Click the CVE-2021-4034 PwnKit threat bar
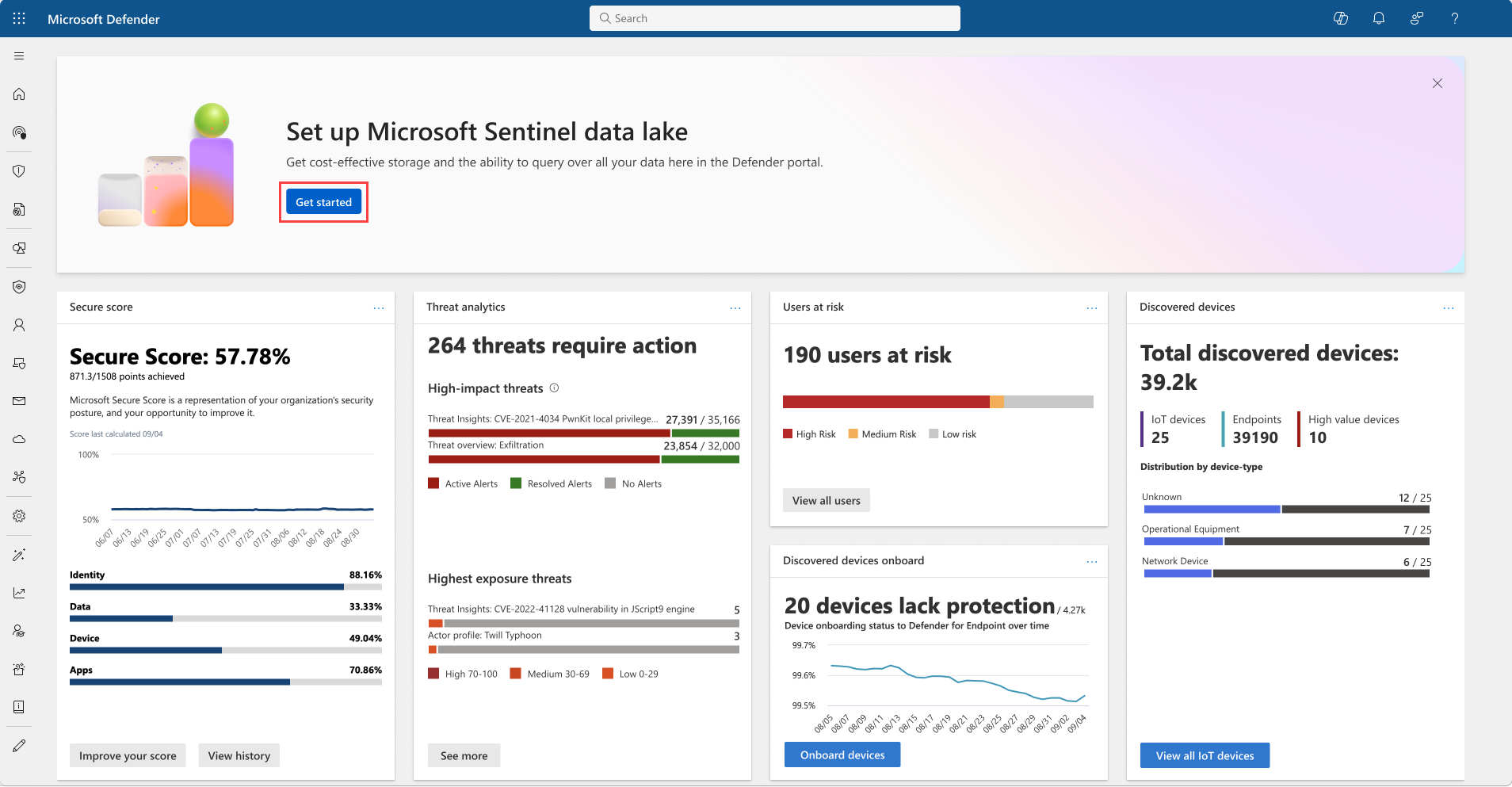The image size is (1512, 787). 584,434
